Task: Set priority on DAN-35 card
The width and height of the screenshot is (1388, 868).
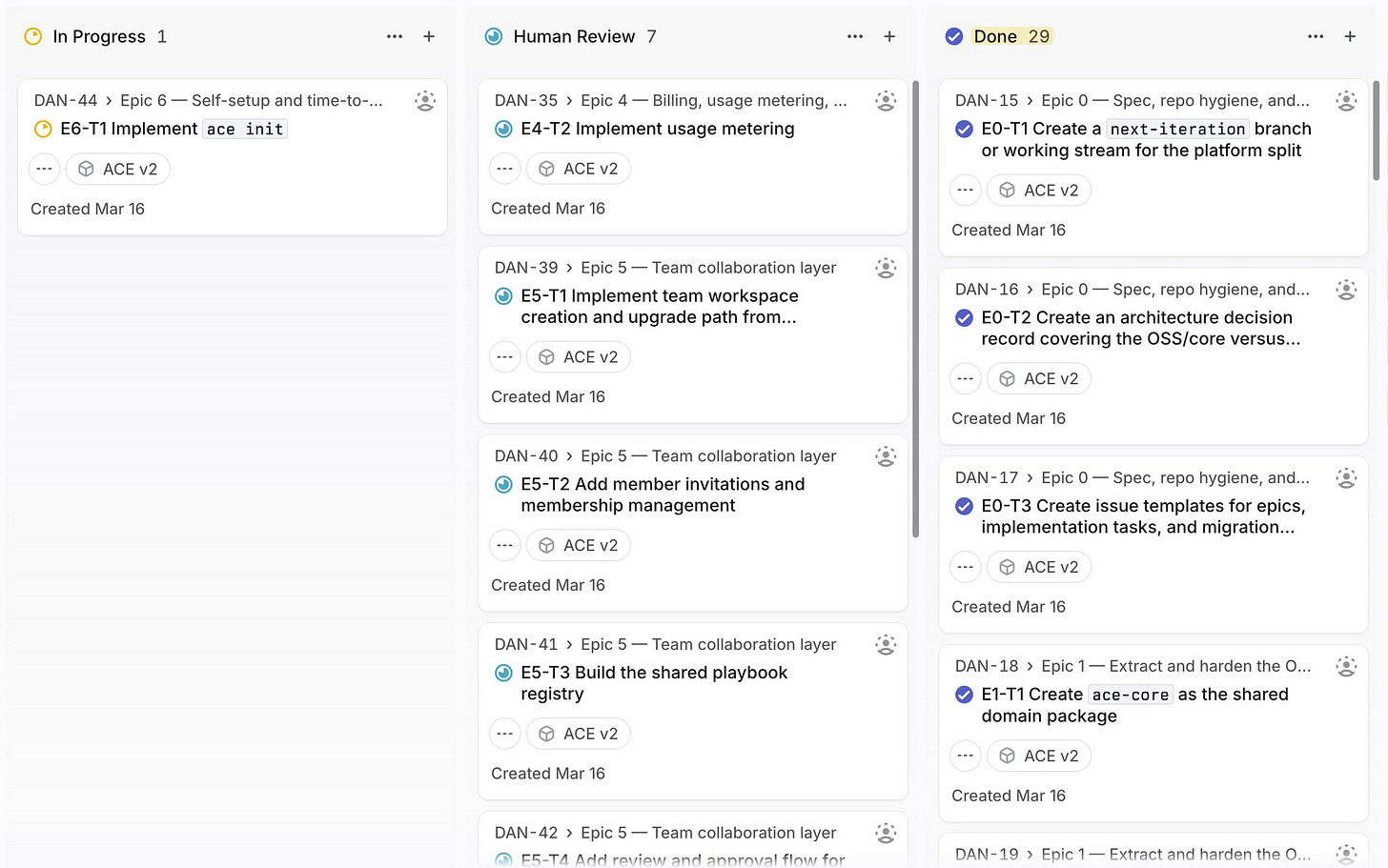Action: pyautogui.click(x=505, y=169)
